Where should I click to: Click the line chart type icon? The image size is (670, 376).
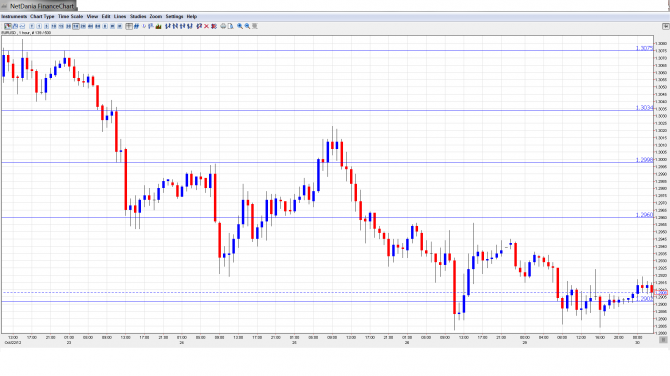click(22, 26)
